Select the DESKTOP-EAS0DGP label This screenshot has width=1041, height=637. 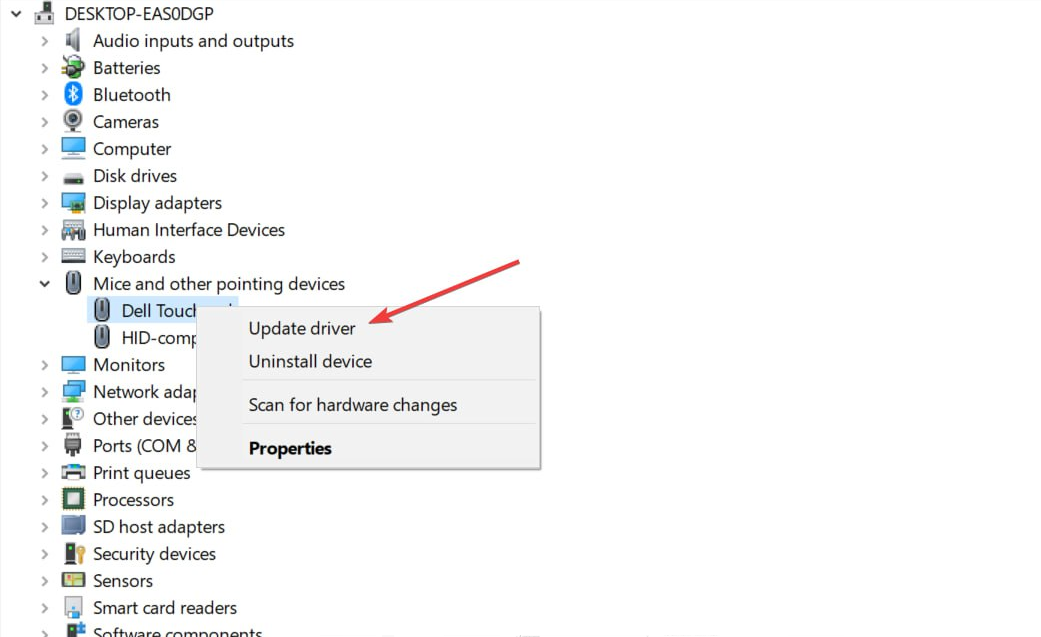[139, 13]
